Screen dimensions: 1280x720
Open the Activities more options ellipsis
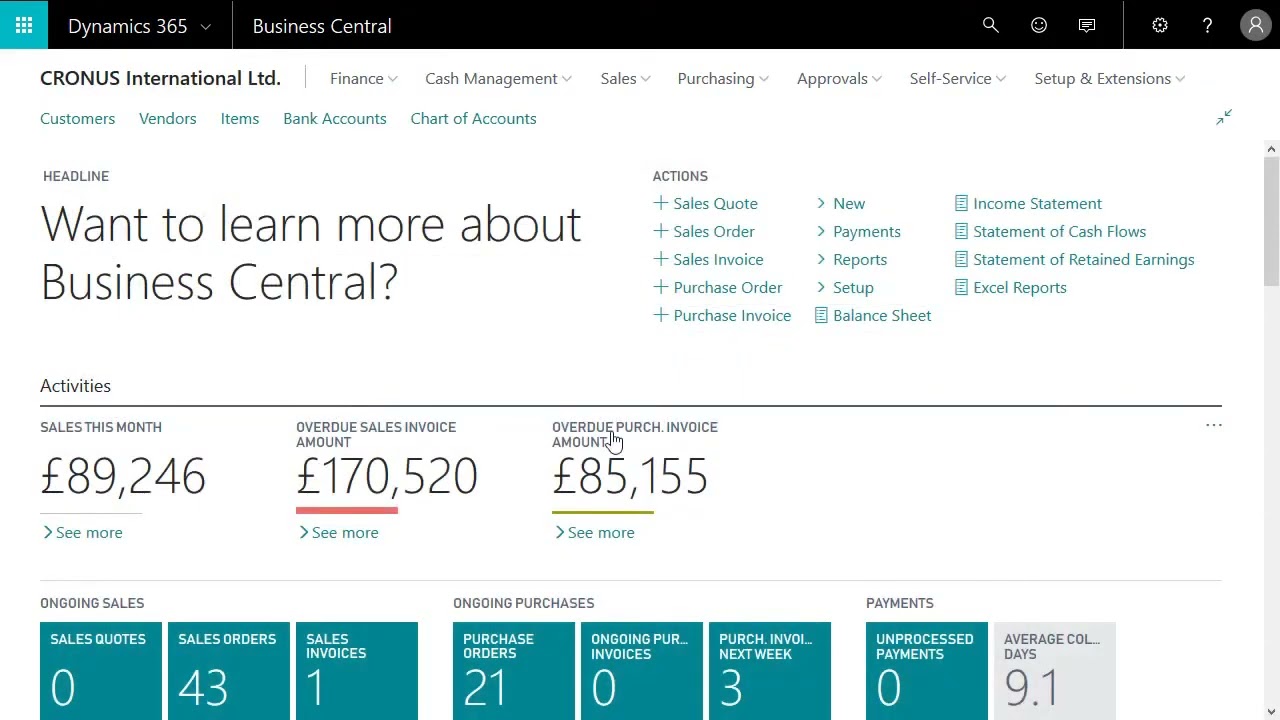pyautogui.click(x=1213, y=426)
